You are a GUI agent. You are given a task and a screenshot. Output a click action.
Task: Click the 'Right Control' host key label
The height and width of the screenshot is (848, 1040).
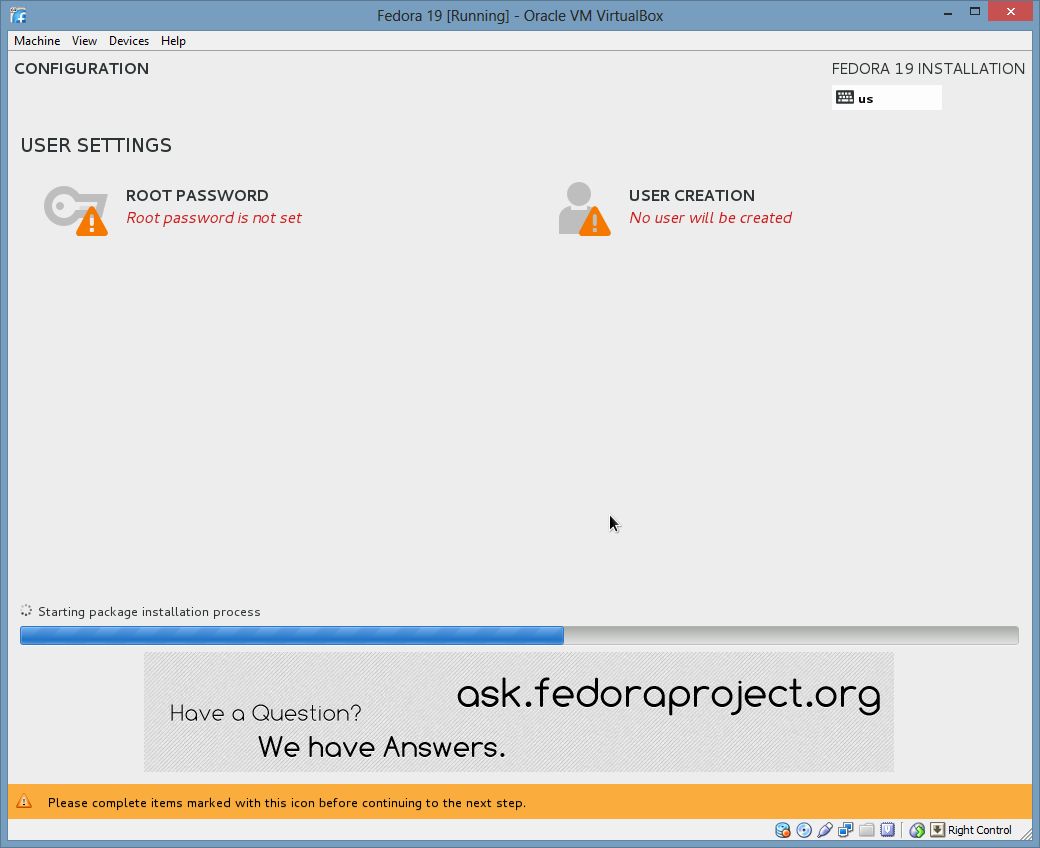click(x=980, y=830)
